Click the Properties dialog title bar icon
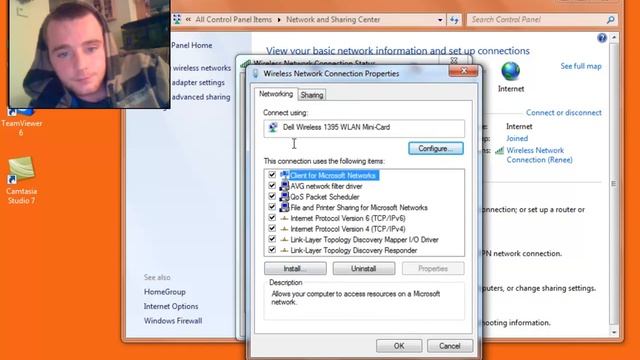 click(x=256, y=73)
